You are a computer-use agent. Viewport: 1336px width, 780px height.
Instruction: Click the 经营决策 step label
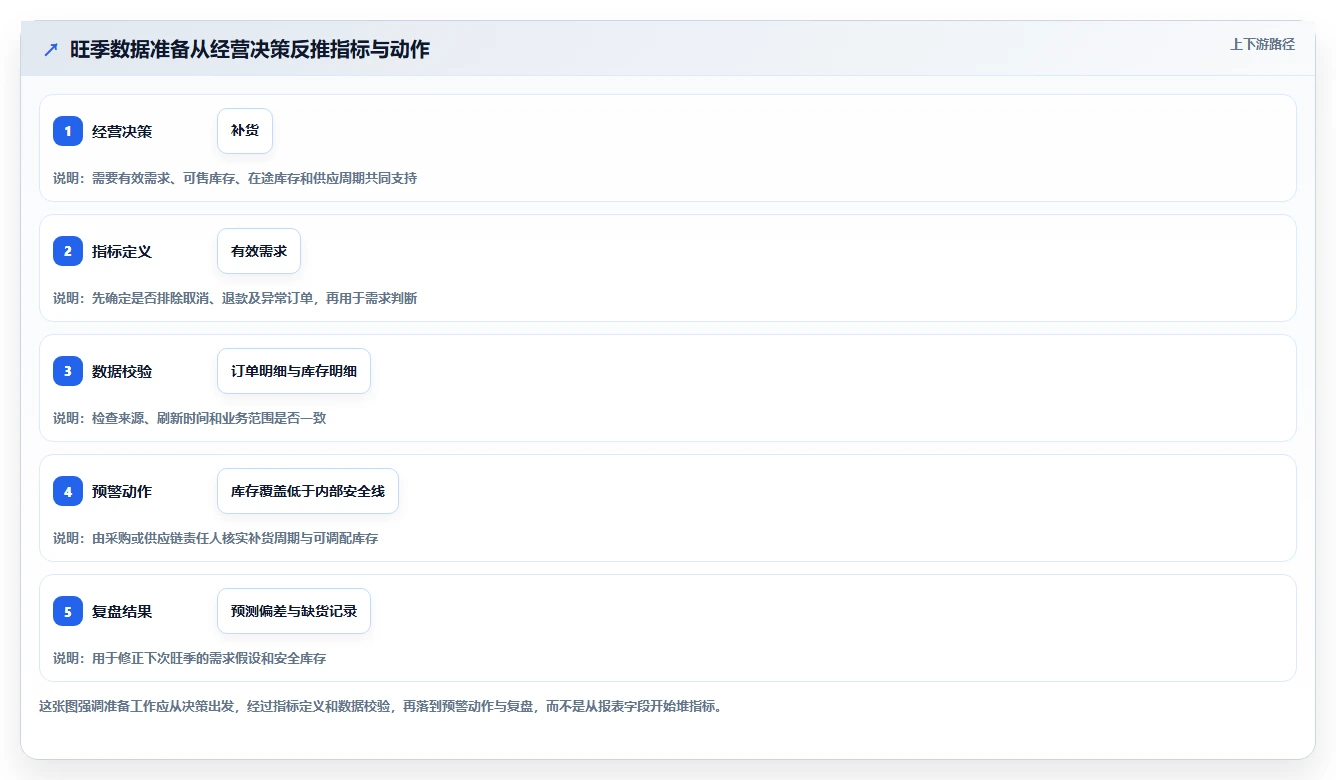click(122, 131)
